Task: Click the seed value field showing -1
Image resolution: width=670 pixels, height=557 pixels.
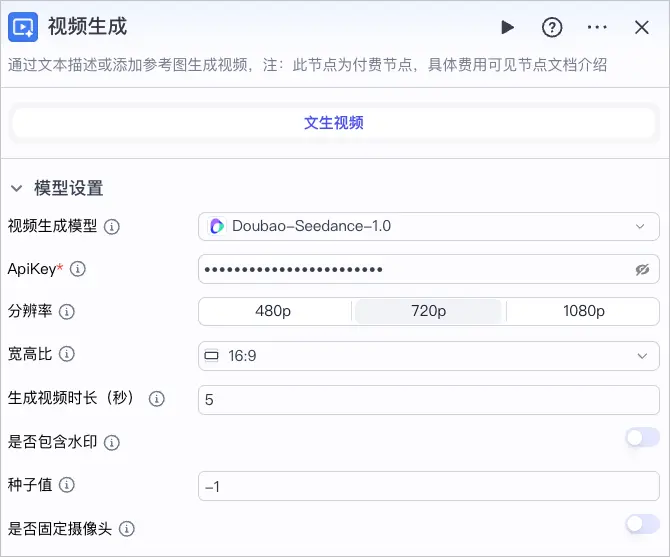Action: 429,486
